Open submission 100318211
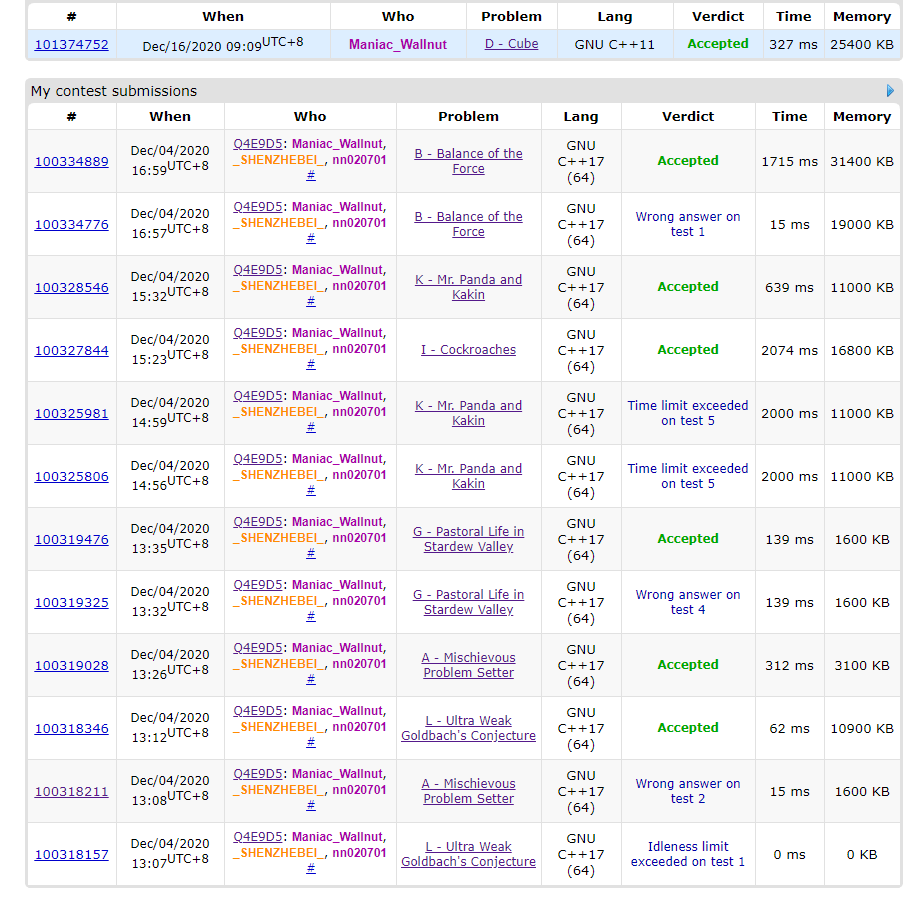This screenshot has width=916, height=903. point(71,791)
